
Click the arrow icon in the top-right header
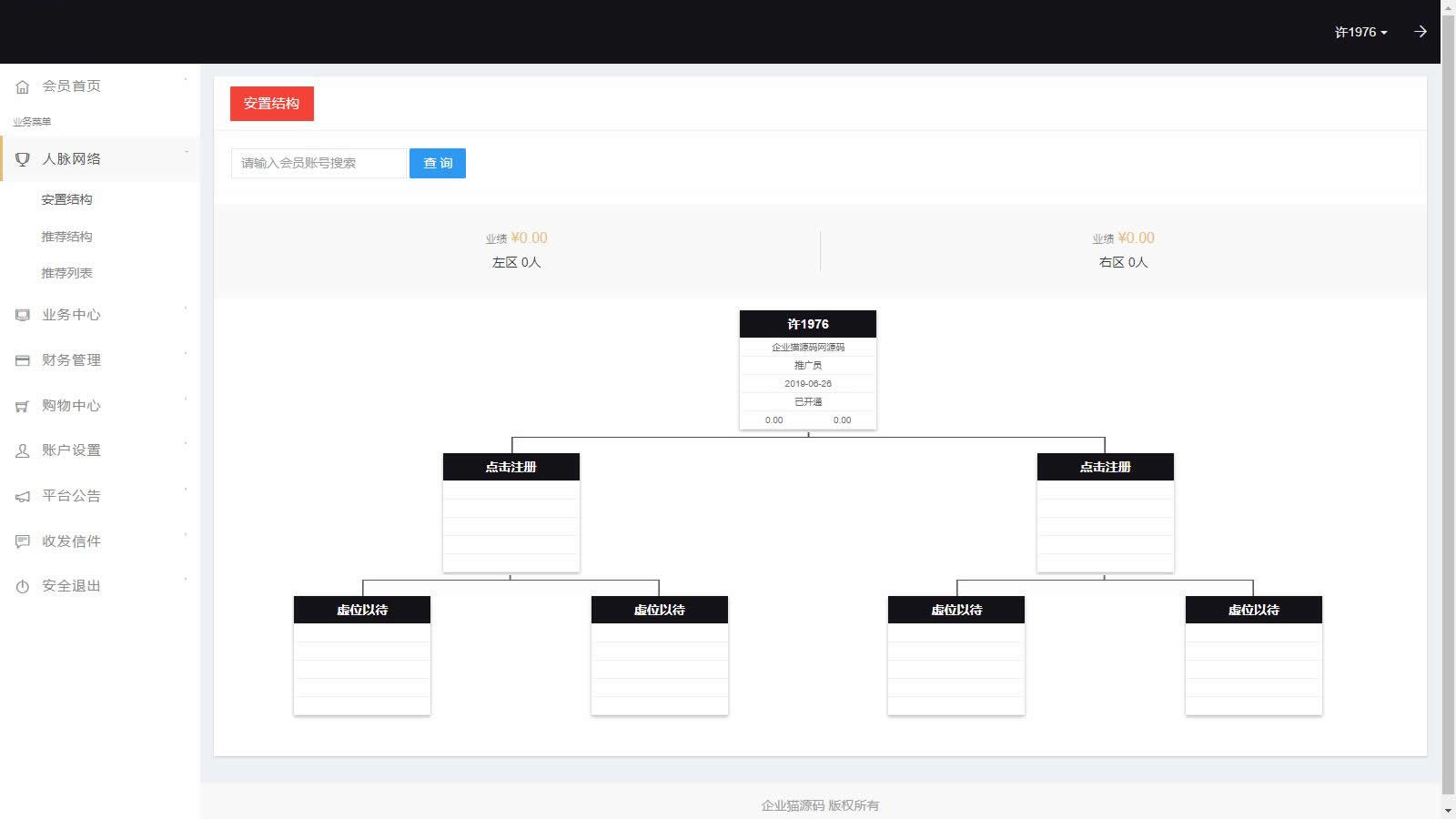pos(1420,32)
